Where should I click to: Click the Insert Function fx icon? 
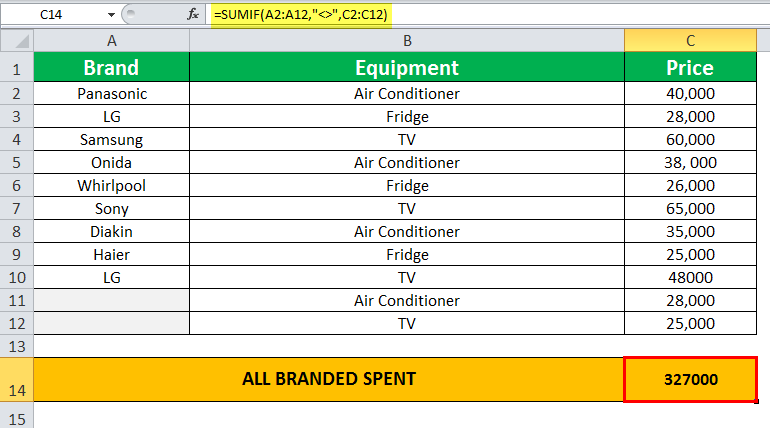(x=192, y=14)
